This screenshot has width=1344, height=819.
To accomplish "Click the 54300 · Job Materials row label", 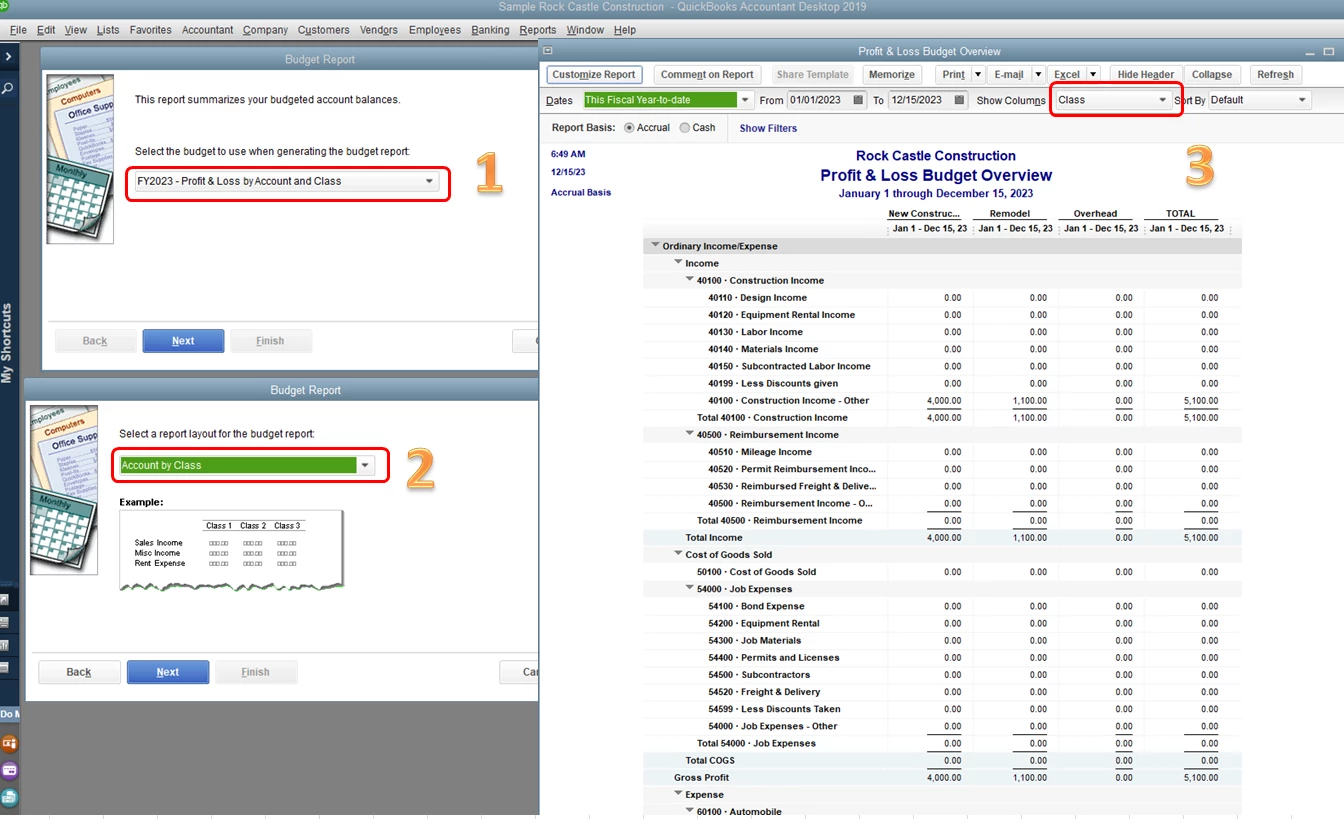I will coord(755,641).
